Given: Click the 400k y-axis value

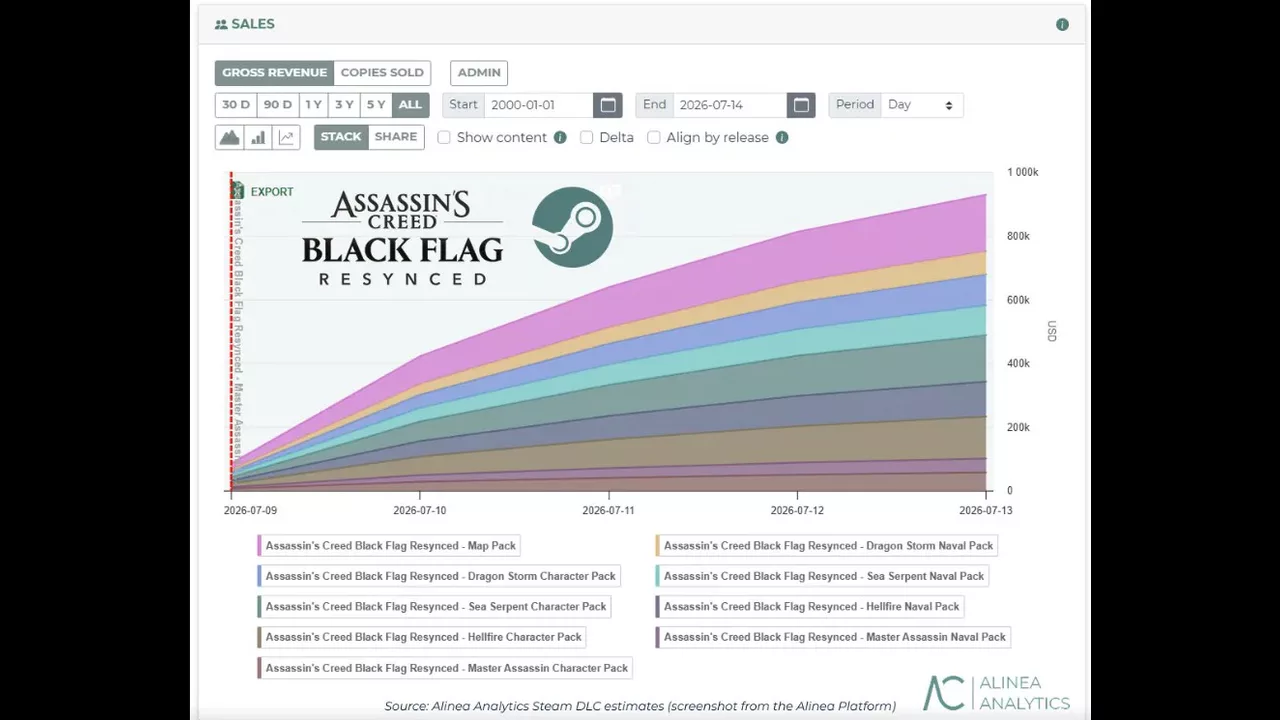Looking at the screenshot, I should pos(1018,363).
